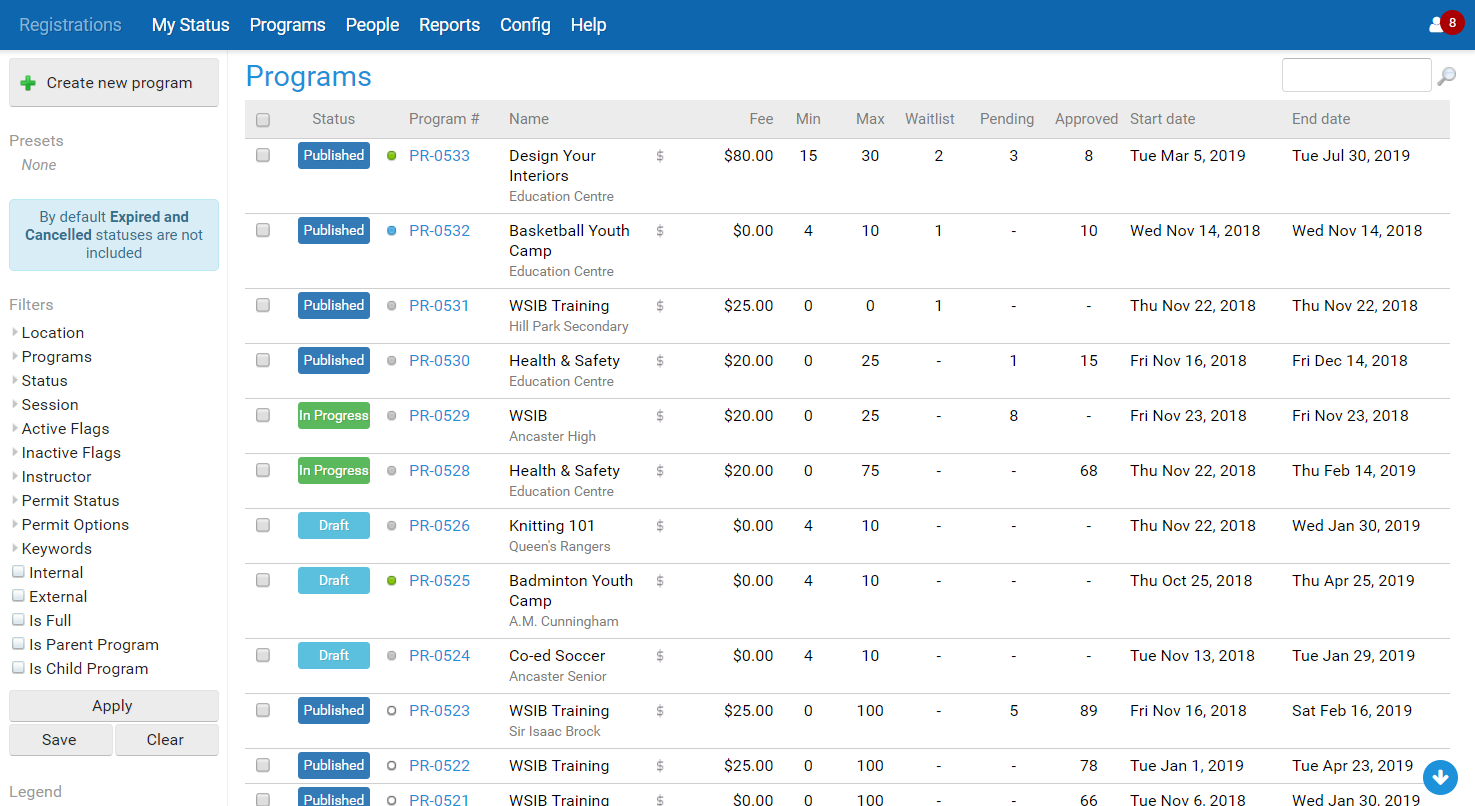Click the Apply filters button
Screen dimensions: 1475x806
point(114,706)
